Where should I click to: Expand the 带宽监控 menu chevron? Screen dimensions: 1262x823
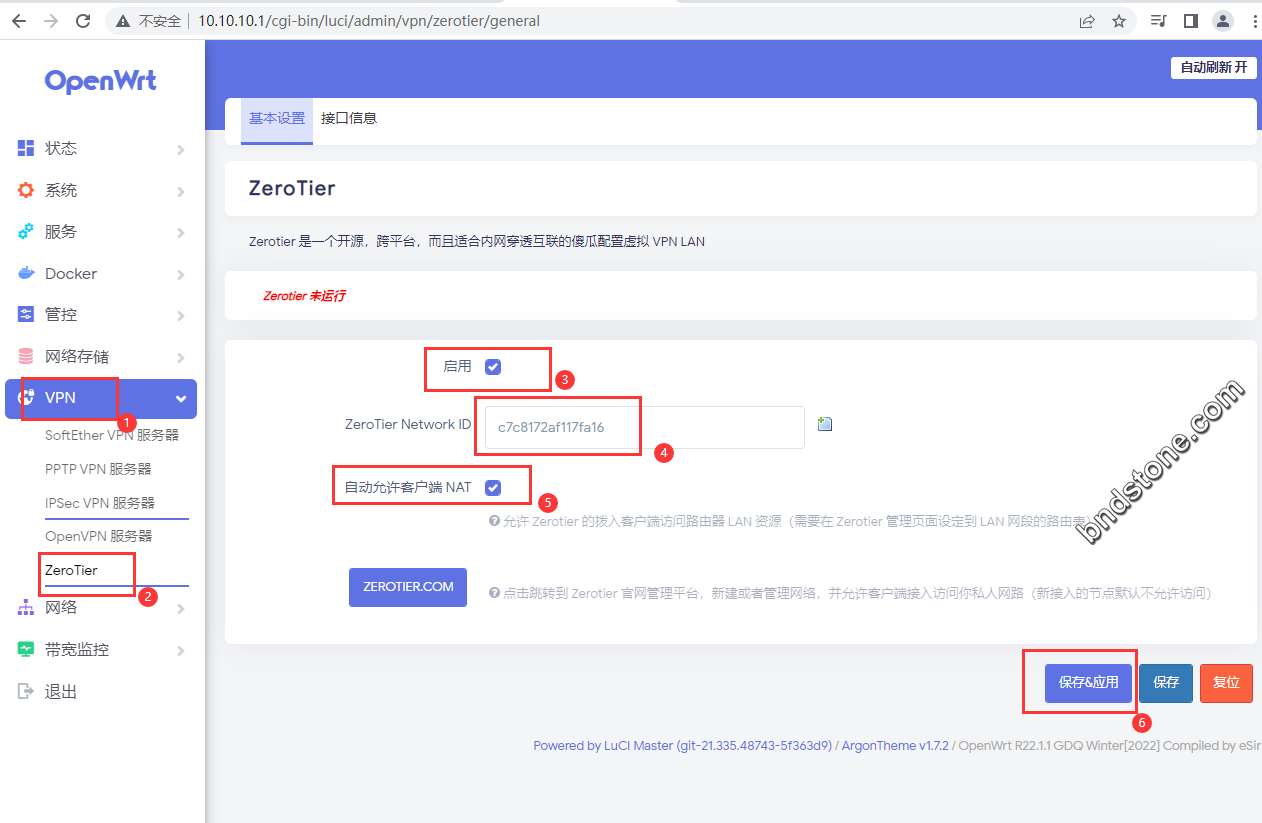pyautogui.click(x=181, y=650)
